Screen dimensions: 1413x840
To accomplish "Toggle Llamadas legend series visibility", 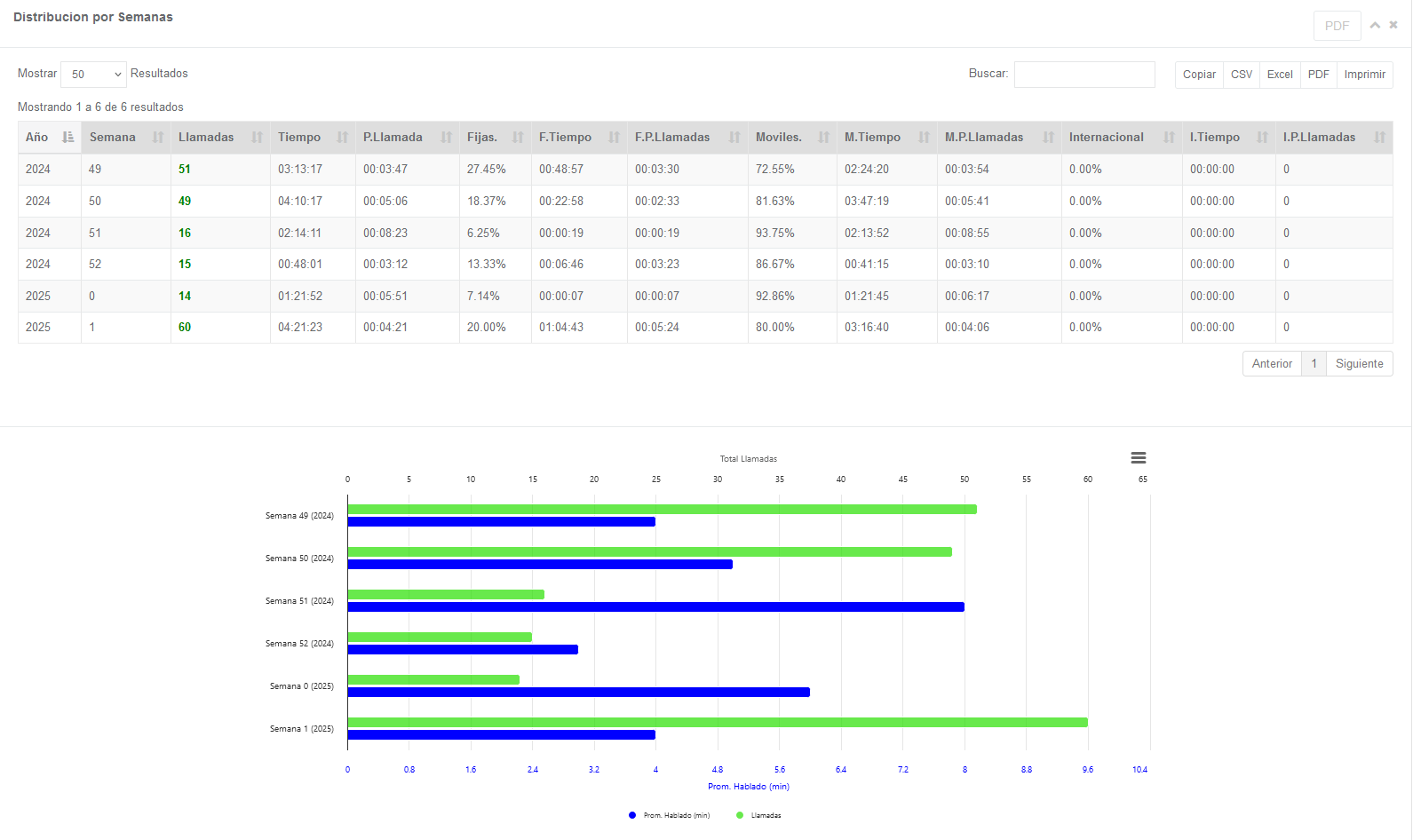I will (759, 815).
